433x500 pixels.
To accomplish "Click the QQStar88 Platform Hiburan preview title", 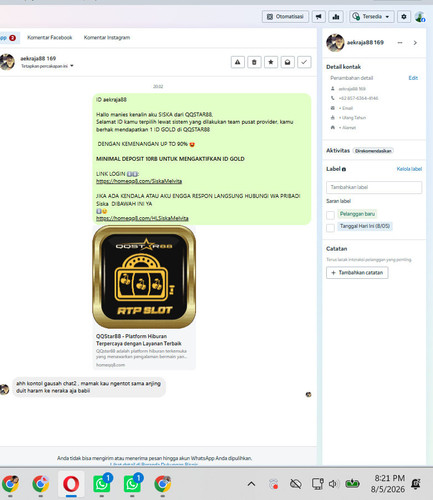I will [139, 340].
